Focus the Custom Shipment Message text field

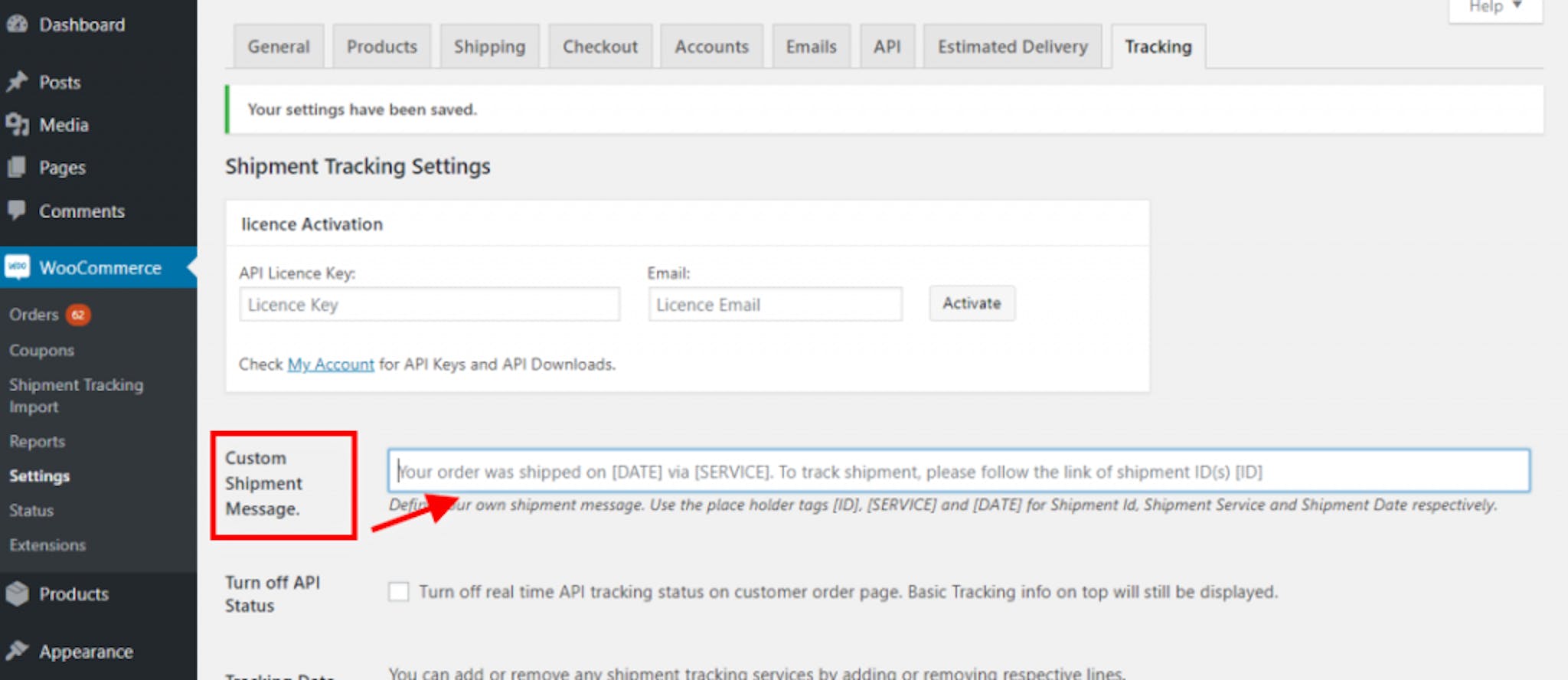click(959, 471)
